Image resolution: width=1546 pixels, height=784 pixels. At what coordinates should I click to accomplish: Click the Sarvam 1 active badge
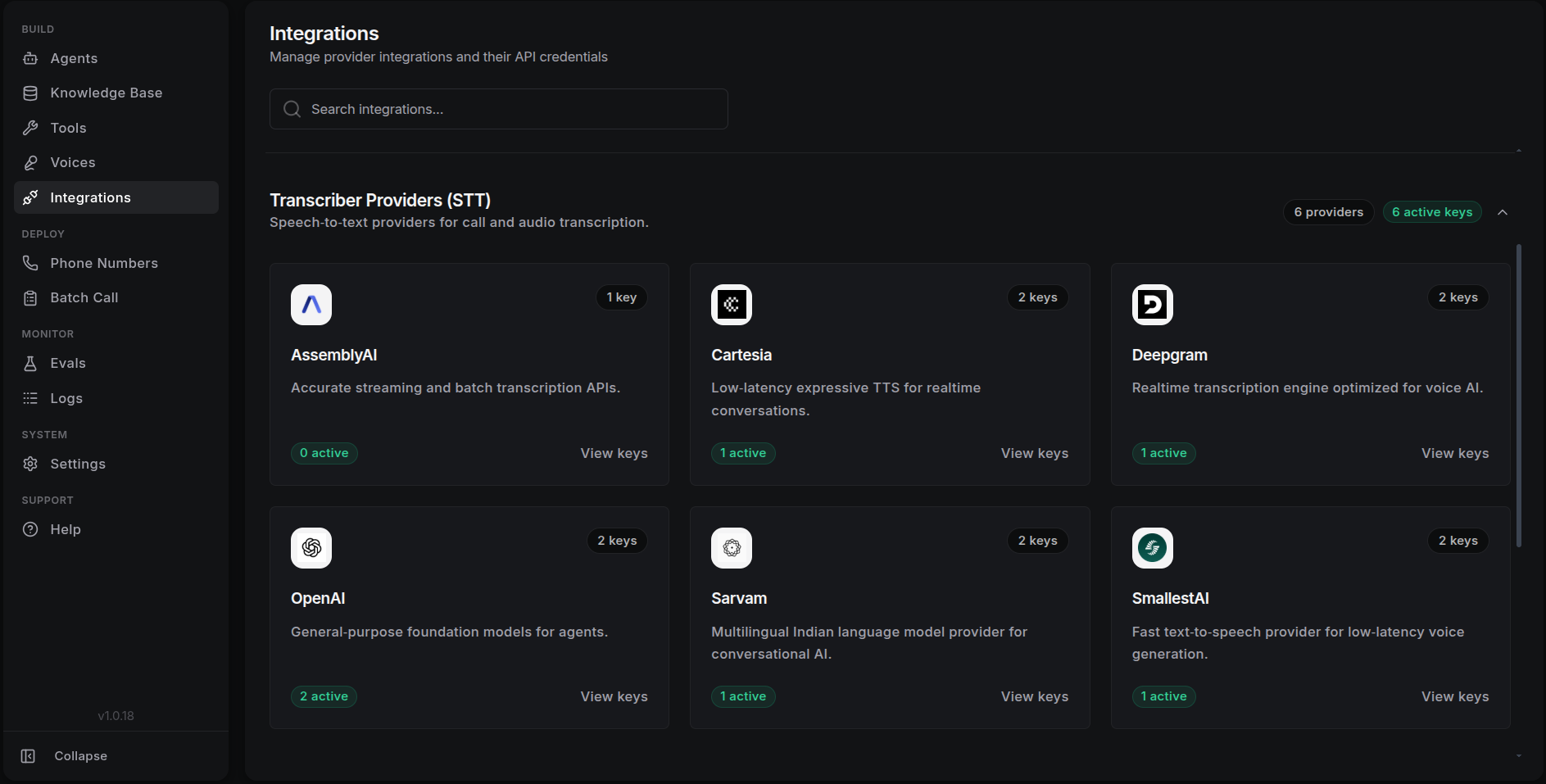(x=743, y=696)
